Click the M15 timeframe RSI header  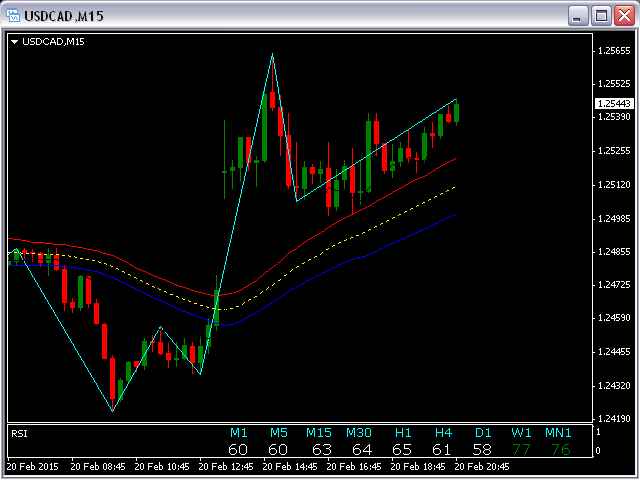(319, 433)
